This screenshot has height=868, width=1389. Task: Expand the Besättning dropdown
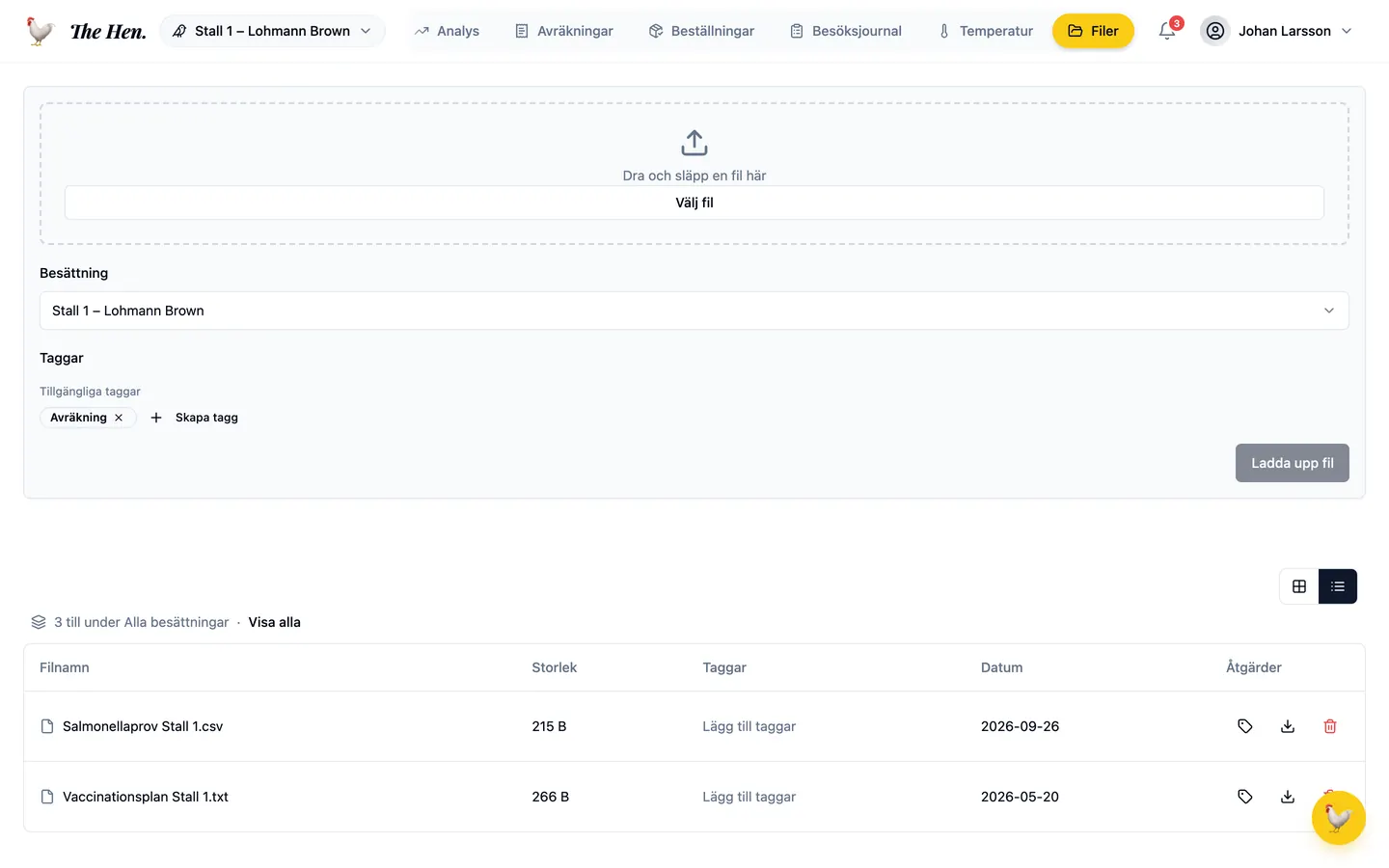[x=694, y=311]
